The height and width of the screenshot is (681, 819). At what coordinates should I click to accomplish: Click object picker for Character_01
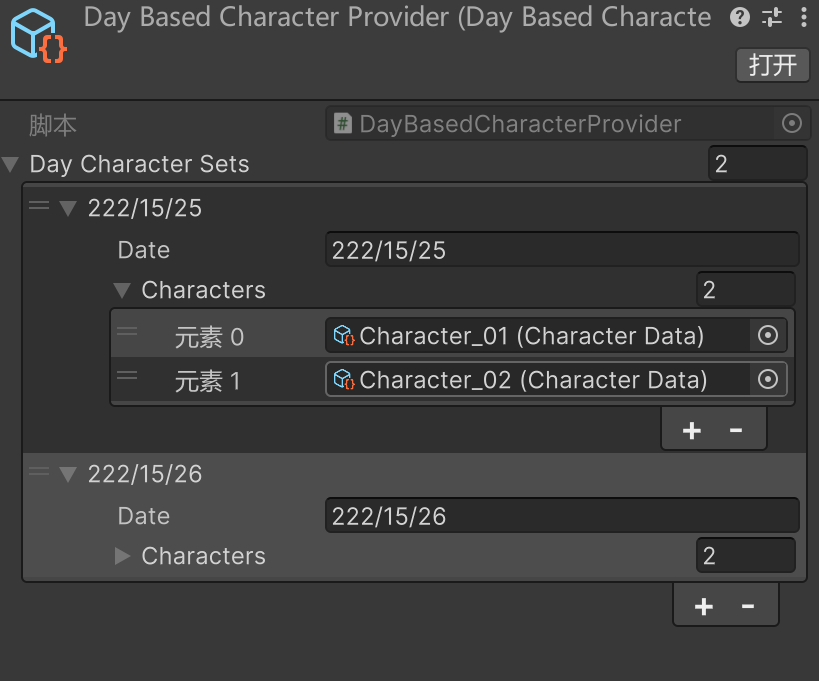click(x=768, y=336)
